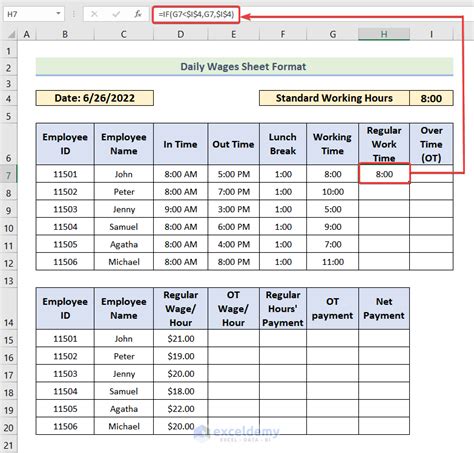Image resolution: width=474 pixels, height=453 pixels.
Task: Select the Net Payment header cell
Action: 384,309
